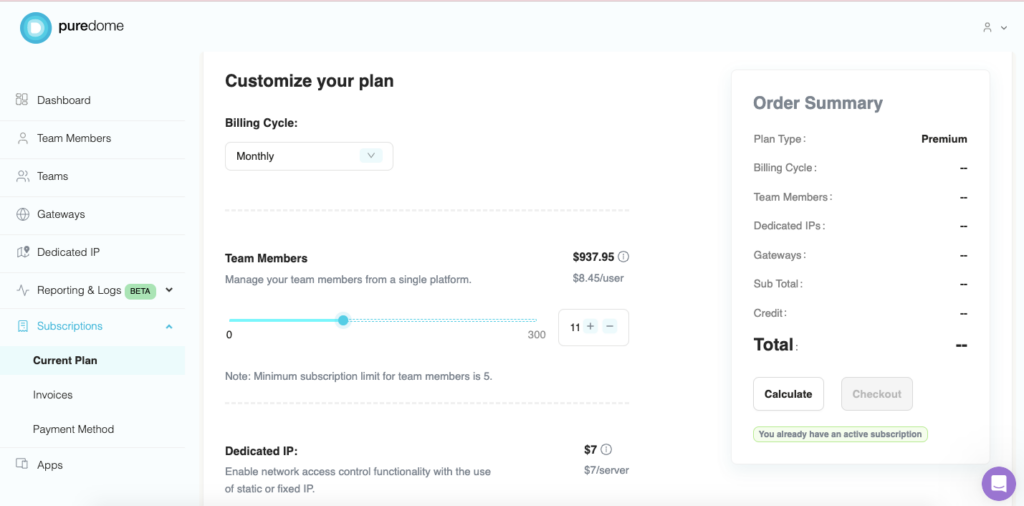
Task: Click the Dedicated IP price info icon
Action: pos(606,450)
